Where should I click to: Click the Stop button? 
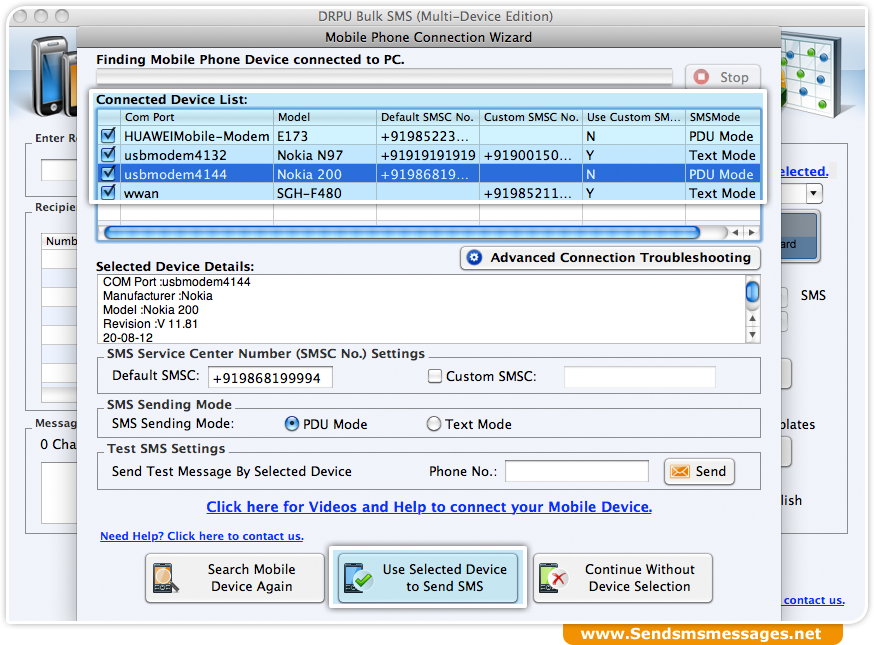point(722,77)
